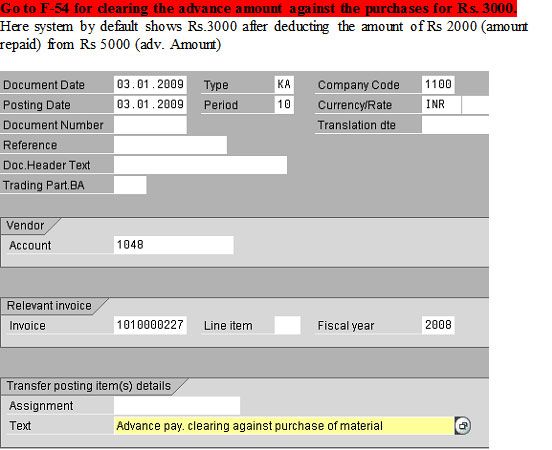Image resolution: width=552 pixels, height=450 pixels.
Task: Select the Trading Part.BA field
Action: pos(130,185)
